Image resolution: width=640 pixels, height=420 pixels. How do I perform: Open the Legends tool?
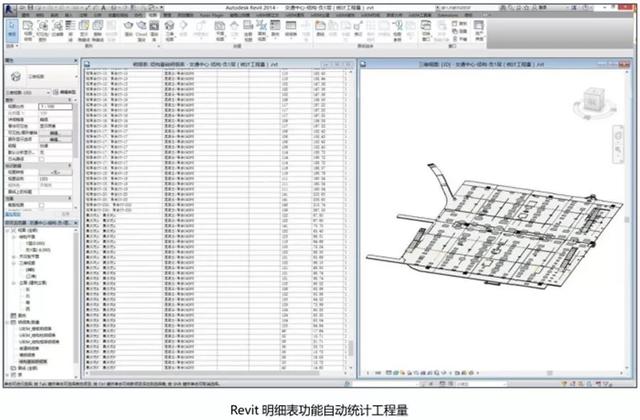click(x=275, y=29)
